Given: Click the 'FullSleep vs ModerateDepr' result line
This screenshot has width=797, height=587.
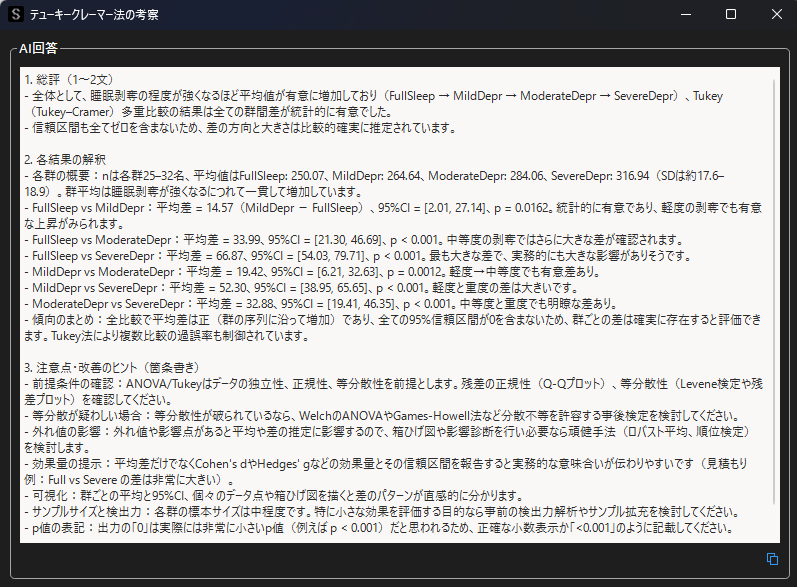Looking at the screenshot, I should pyautogui.click(x=354, y=239).
